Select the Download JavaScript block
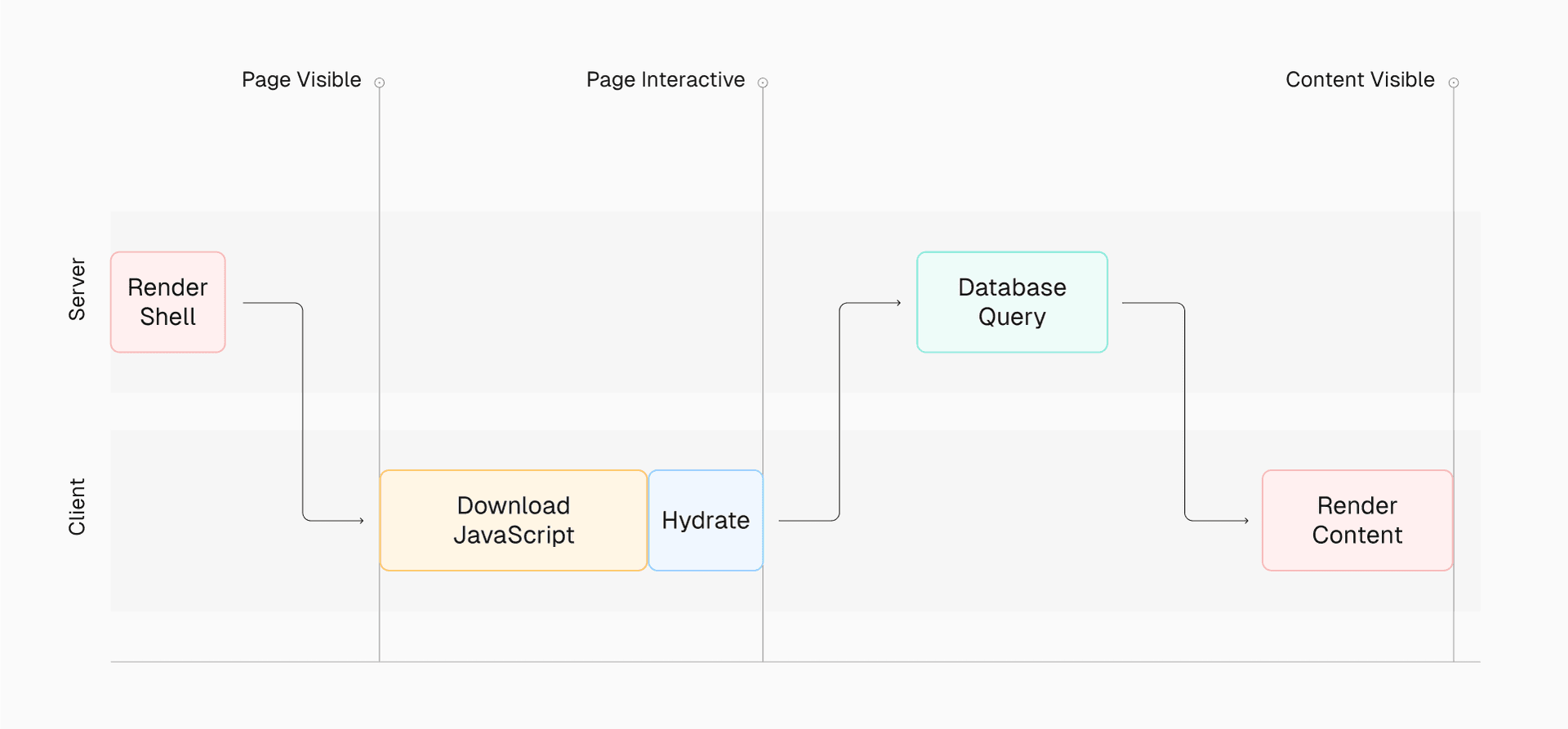This screenshot has height=729, width=1568. (x=513, y=520)
